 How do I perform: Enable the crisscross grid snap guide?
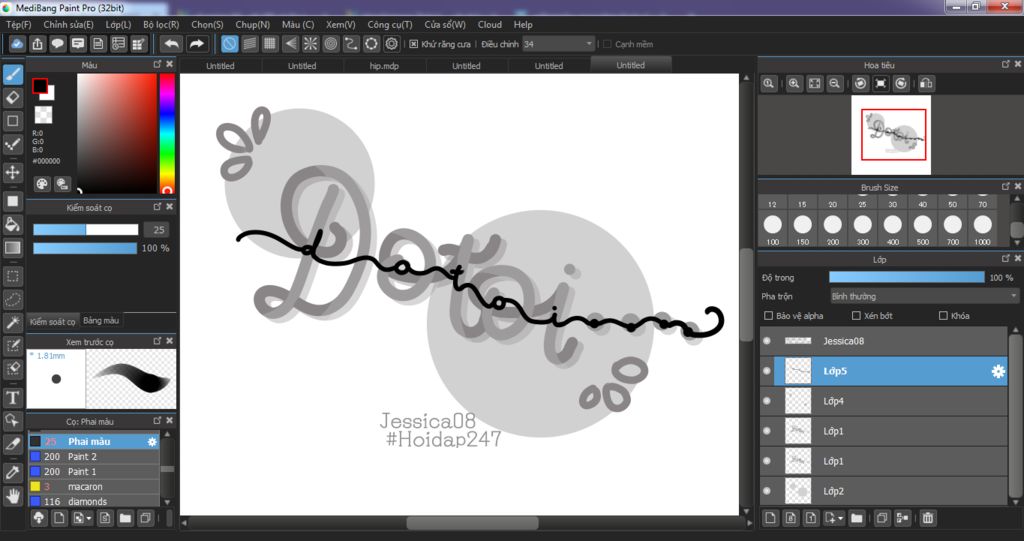(270, 44)
